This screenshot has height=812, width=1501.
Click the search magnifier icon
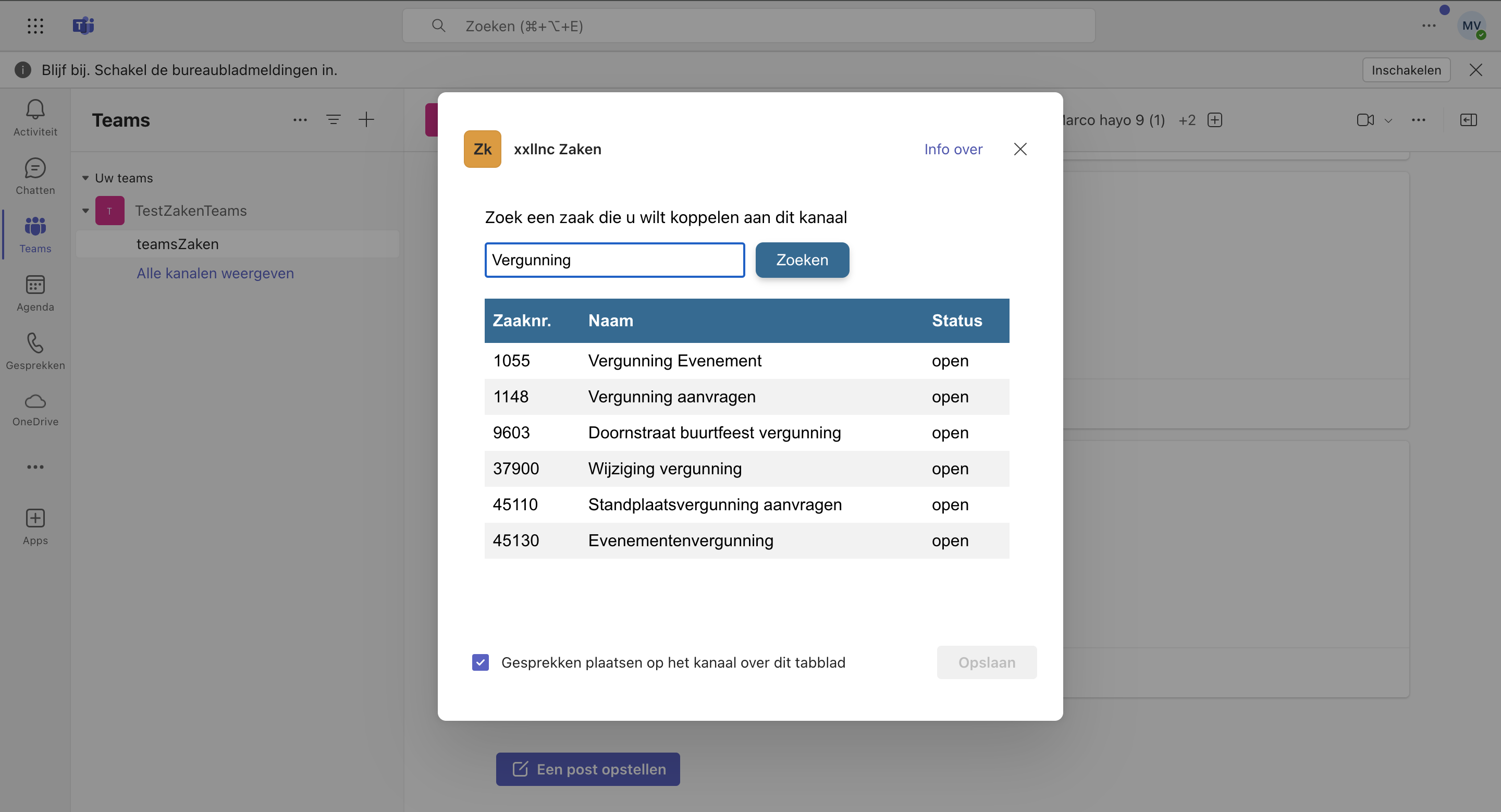point(438,26)
